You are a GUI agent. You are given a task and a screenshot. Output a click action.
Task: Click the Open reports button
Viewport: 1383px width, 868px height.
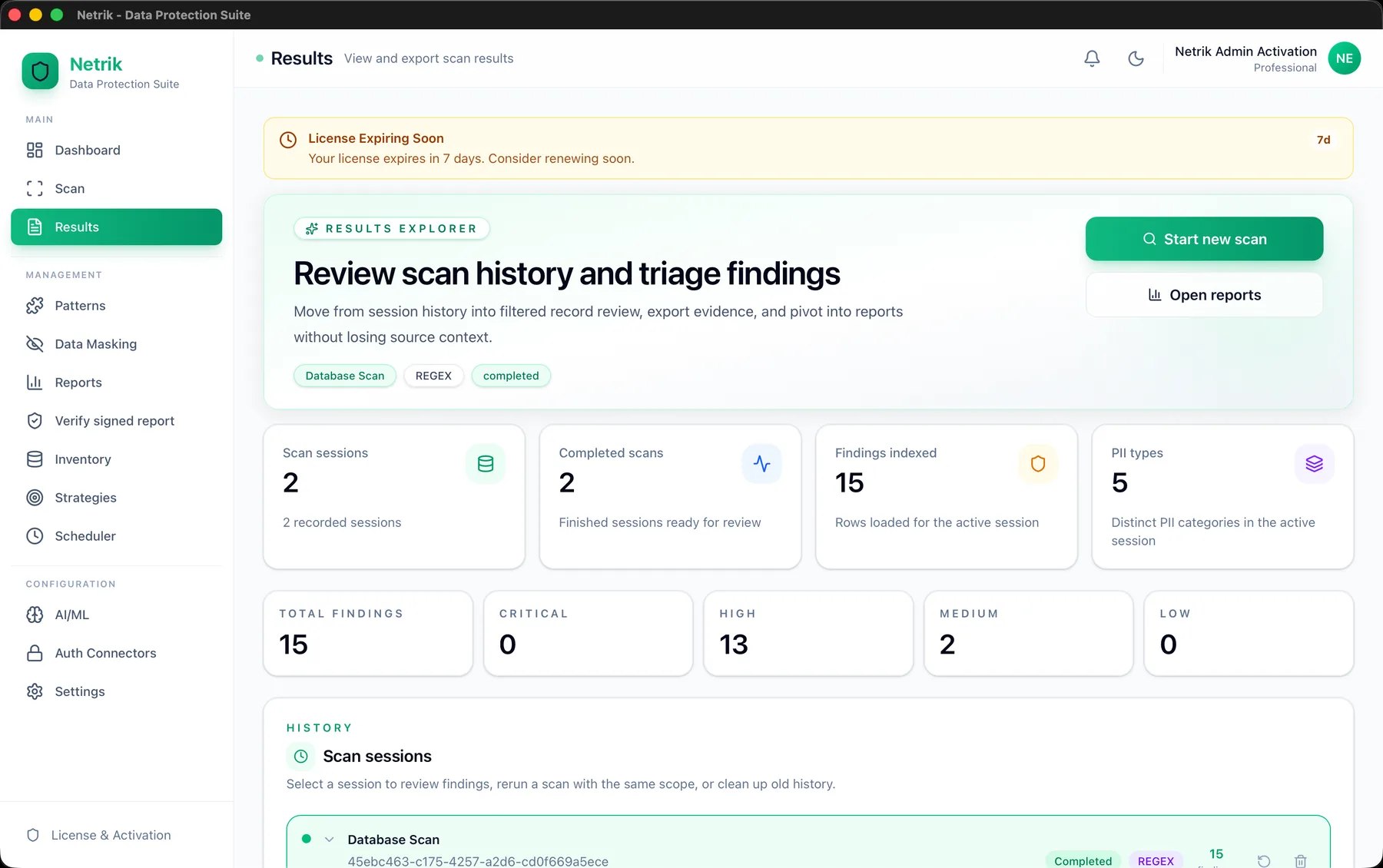[x=1204, y=295]
